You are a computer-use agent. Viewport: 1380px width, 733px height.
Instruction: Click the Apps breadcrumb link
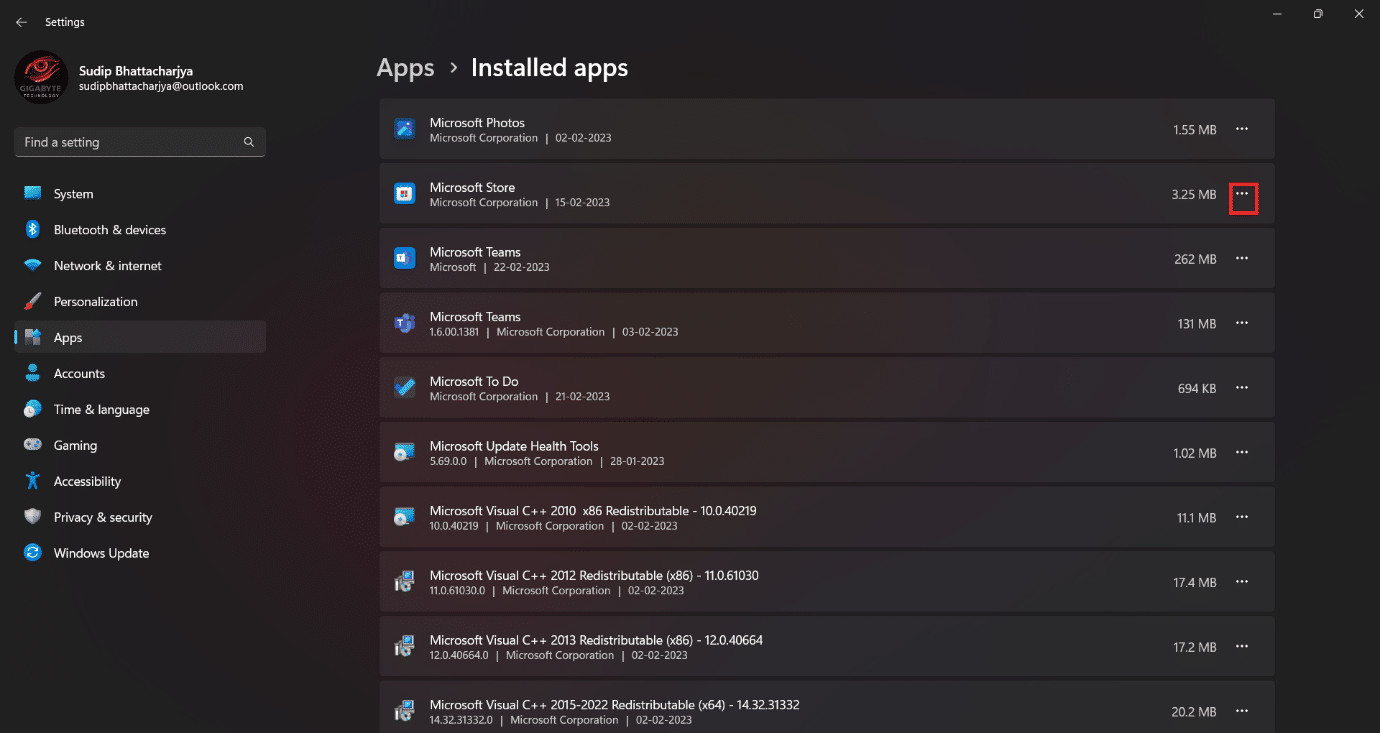[x=405, y=68]
